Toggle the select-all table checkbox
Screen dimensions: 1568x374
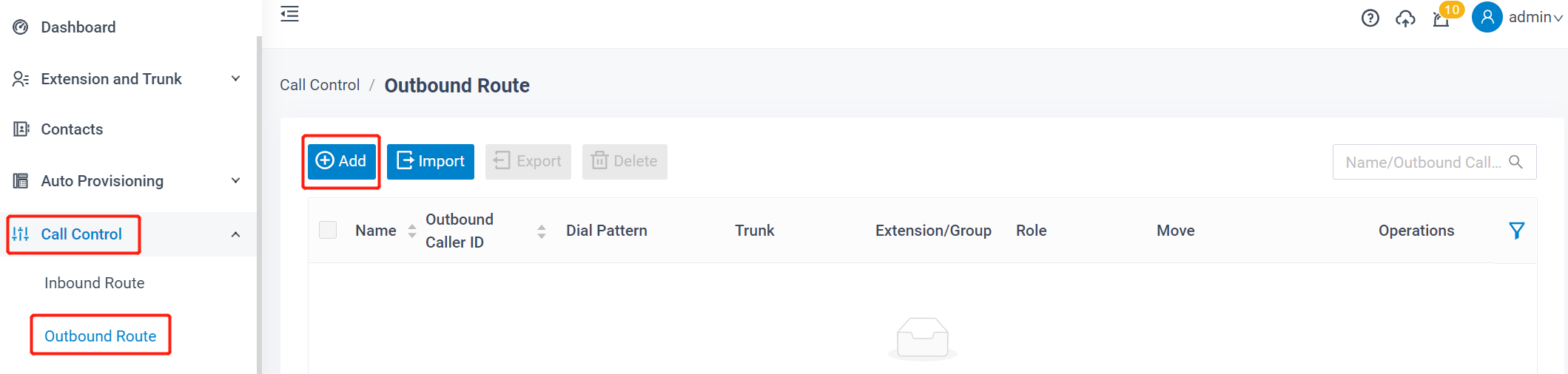[x=328, y=231]
